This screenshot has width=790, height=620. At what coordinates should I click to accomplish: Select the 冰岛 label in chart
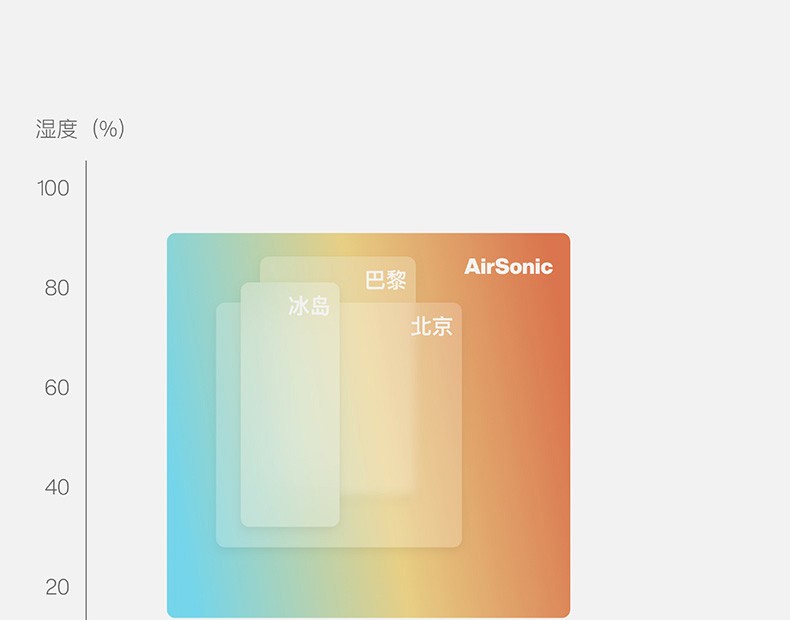click(309, 306)
